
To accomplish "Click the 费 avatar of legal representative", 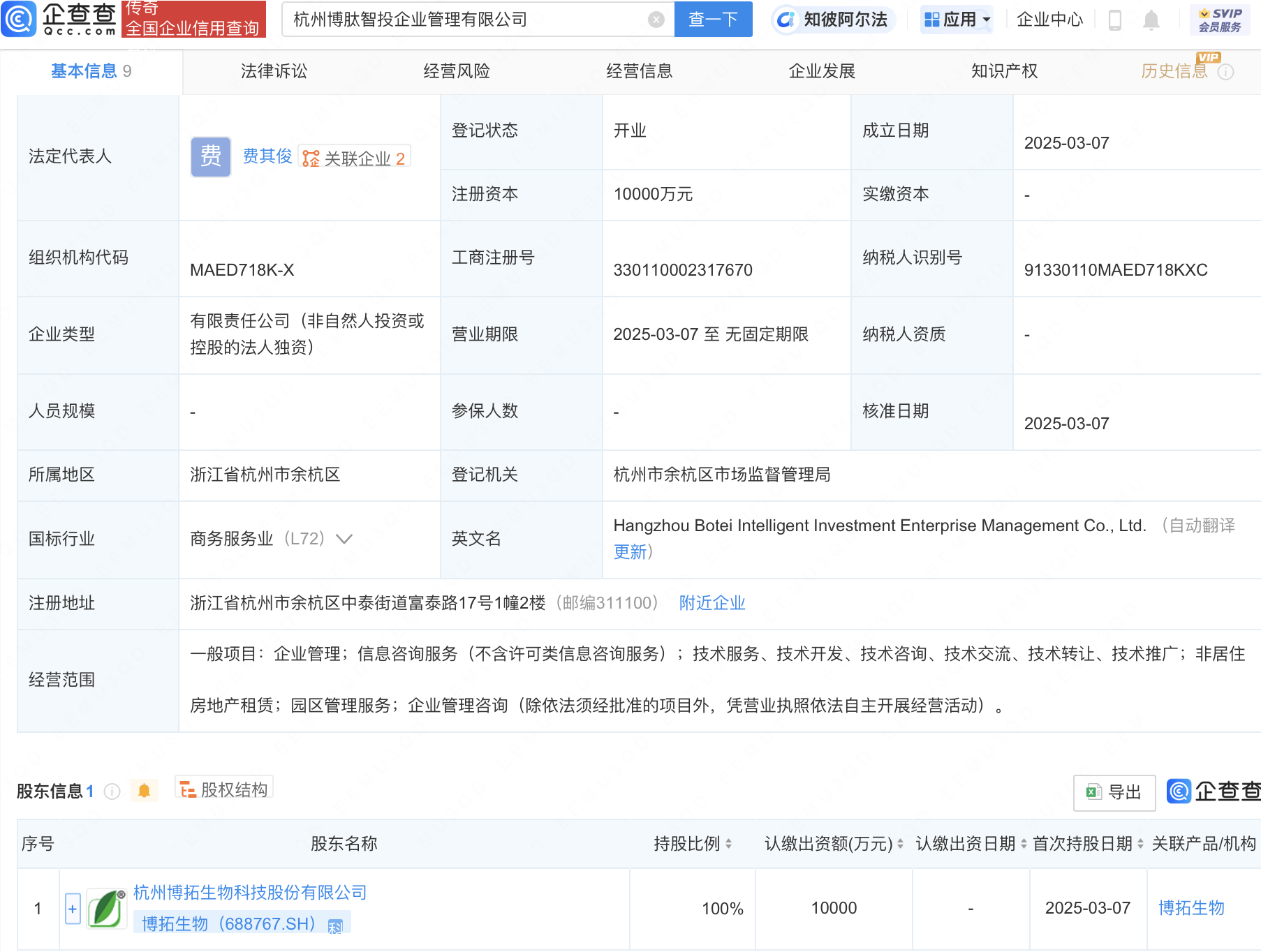I will point(211,156).
